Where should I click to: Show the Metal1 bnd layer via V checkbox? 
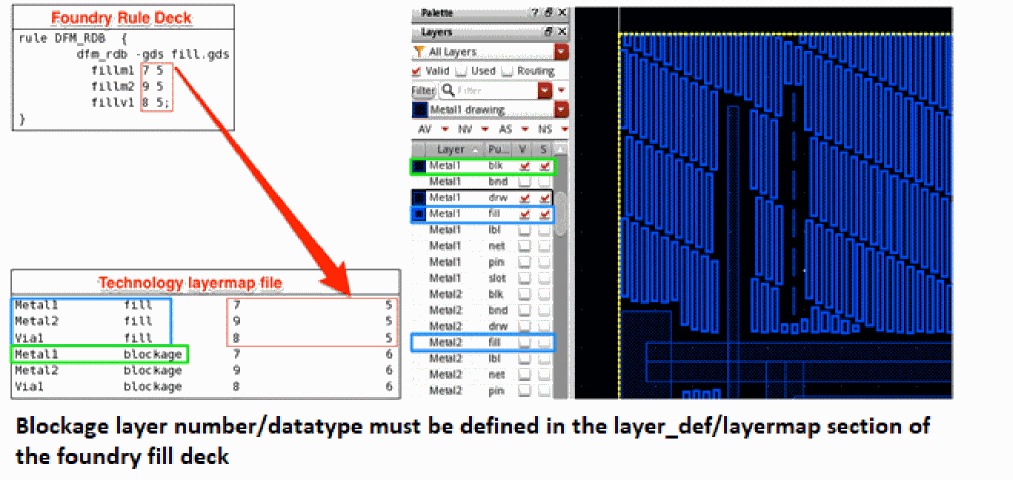(525, 182)
